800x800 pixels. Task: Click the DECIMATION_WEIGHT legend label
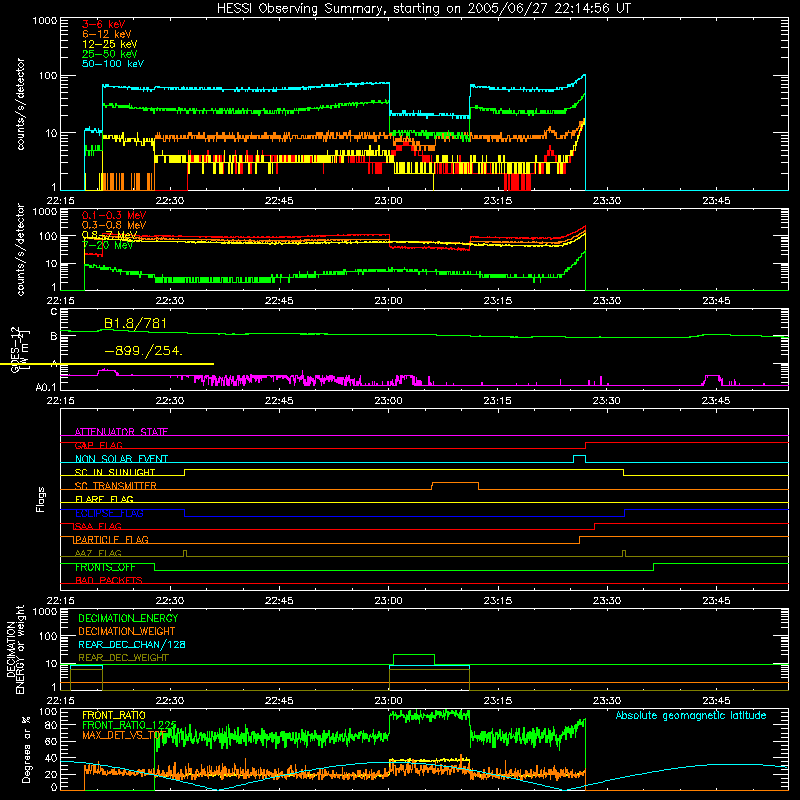[x=127, y=631]
